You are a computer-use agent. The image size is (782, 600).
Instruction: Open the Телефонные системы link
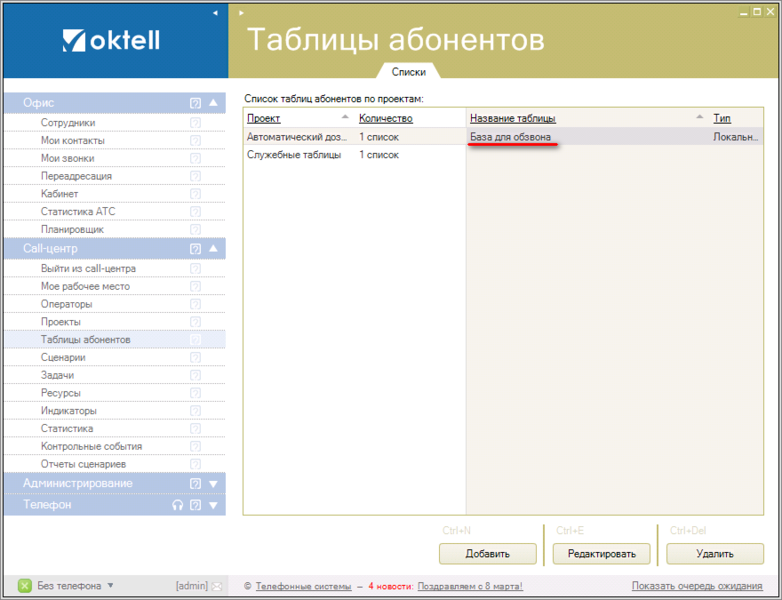click(303, 587)
